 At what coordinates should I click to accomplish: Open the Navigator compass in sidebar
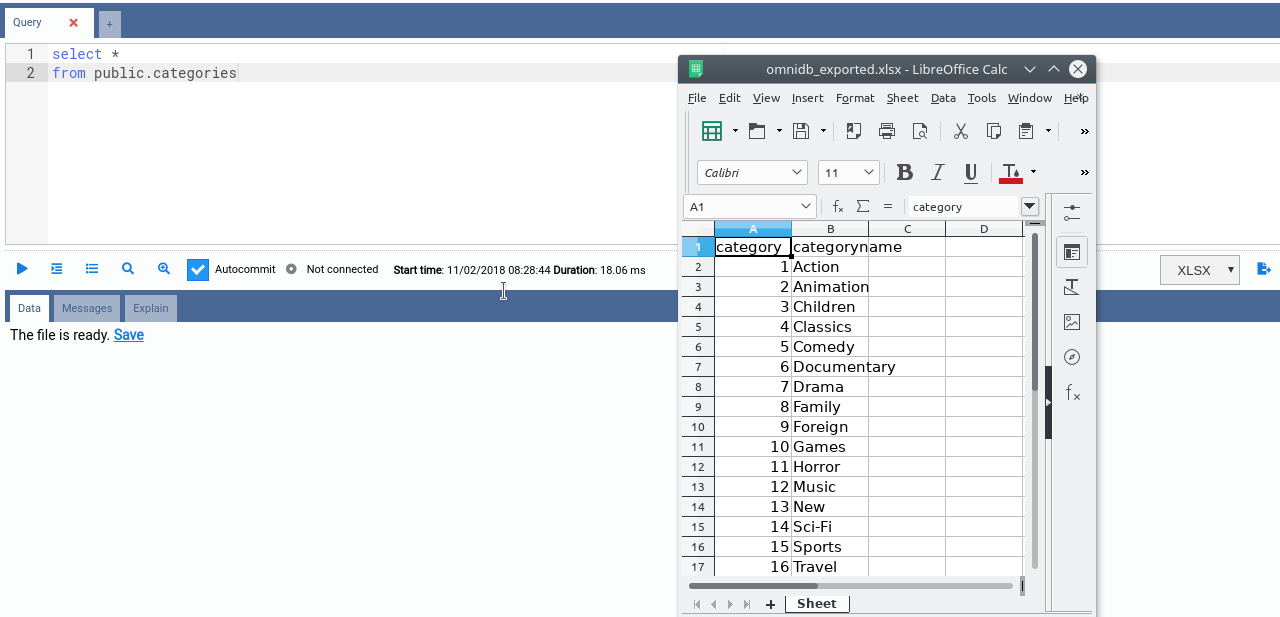tap(1072, 357)
